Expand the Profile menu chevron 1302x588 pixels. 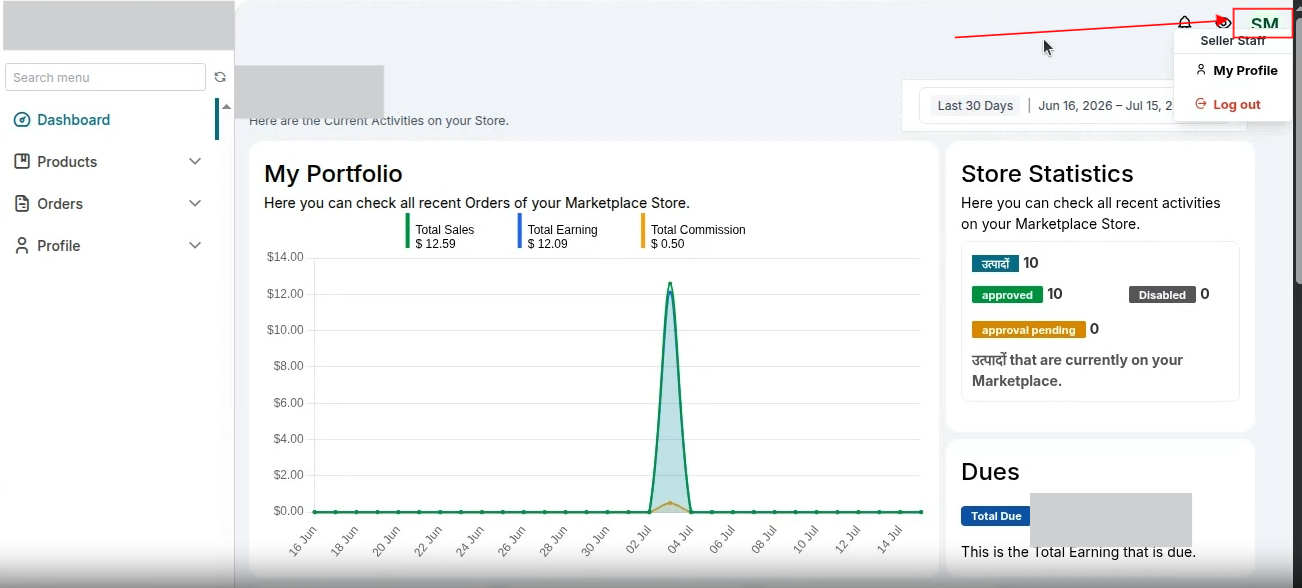point(195,245)
